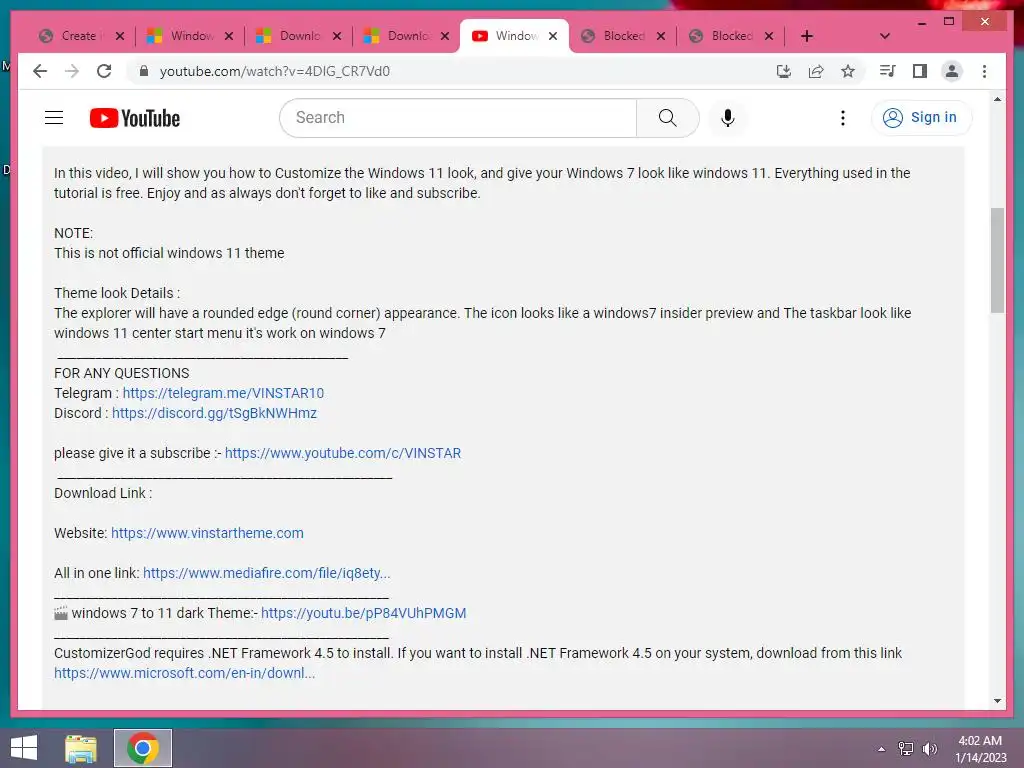
Task: Show hidden system tray icons arrow
Action: (881, 749)
